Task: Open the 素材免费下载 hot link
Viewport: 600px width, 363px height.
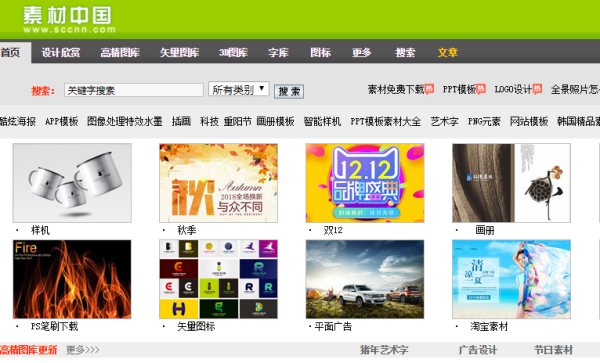Action: coord(400,90)
